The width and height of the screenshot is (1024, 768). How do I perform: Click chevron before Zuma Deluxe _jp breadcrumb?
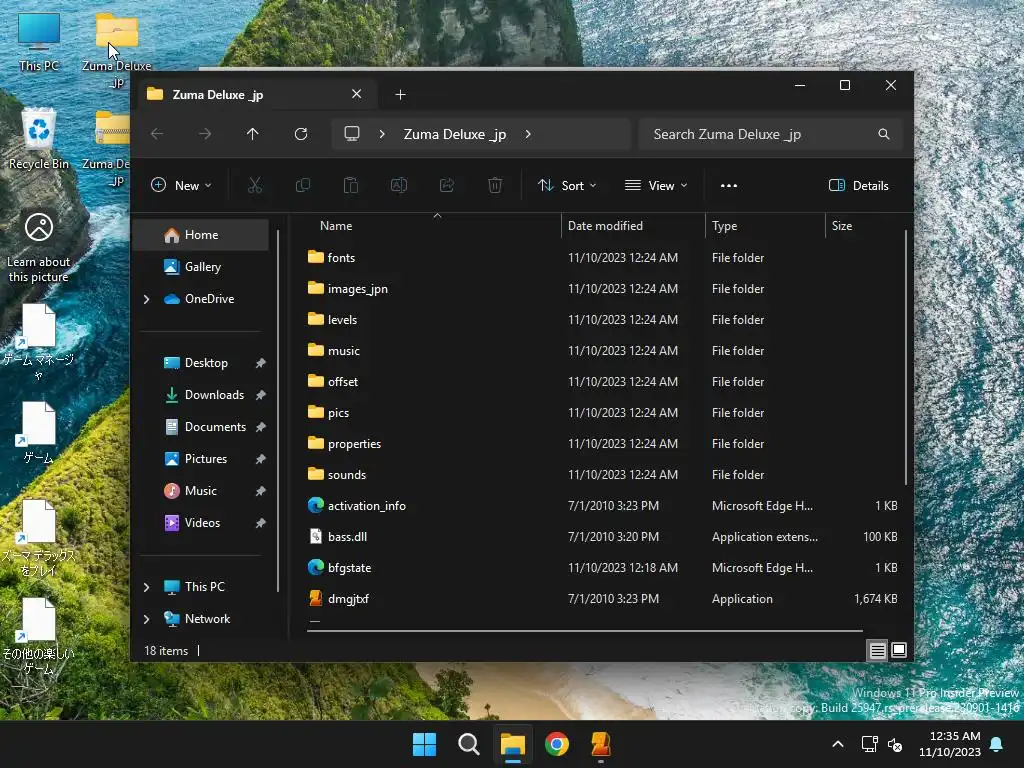(382, 134)
